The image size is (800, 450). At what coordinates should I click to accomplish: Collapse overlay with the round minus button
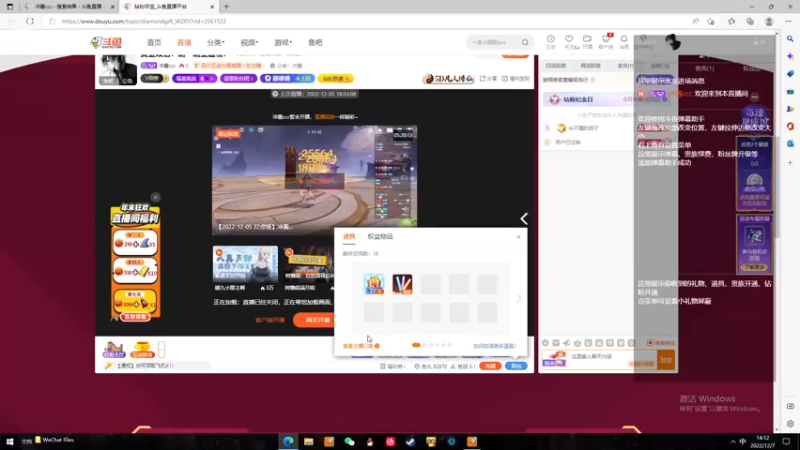[755, 97]
